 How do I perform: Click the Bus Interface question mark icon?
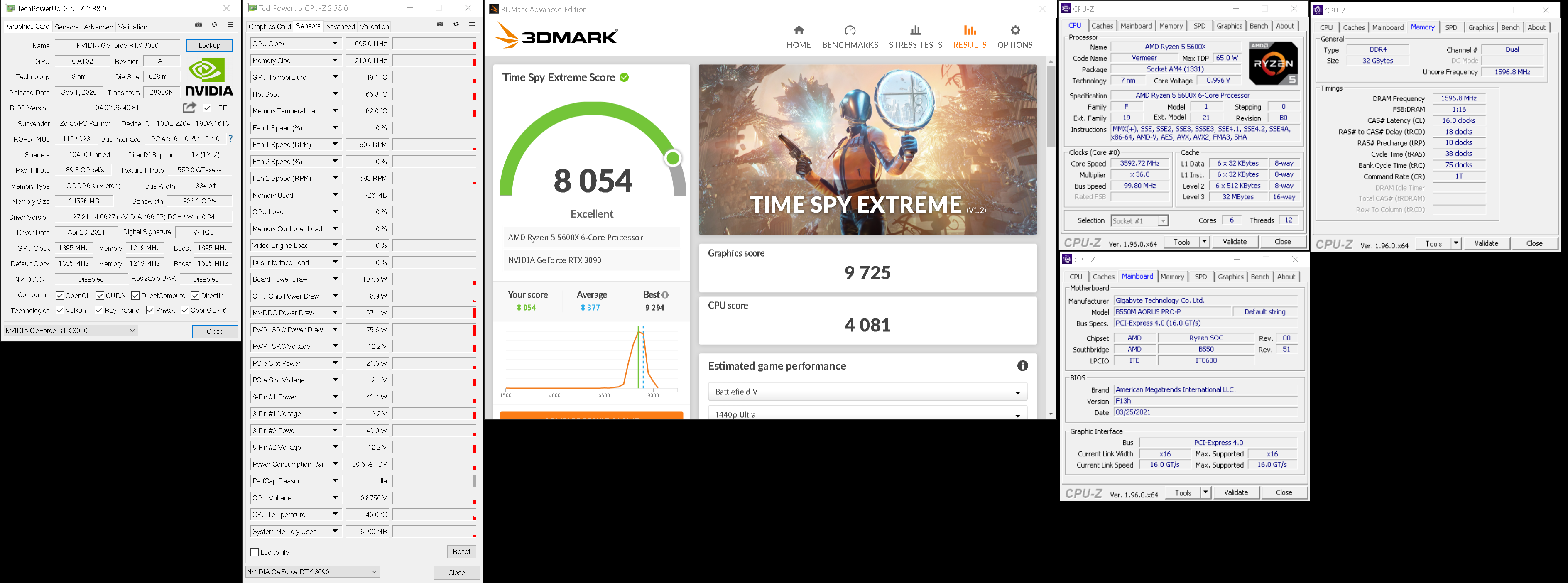point(230,139)
